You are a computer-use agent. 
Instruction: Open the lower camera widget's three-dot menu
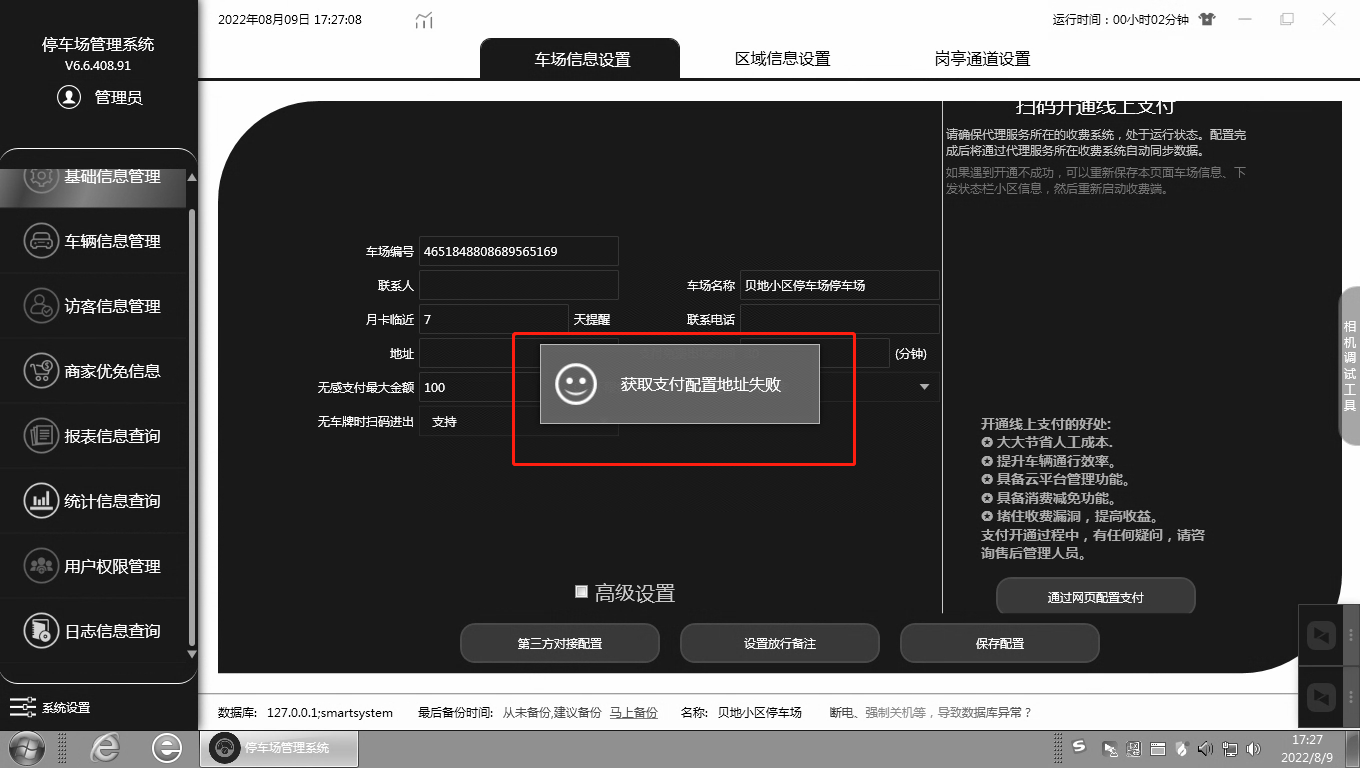pos(1350,696)
